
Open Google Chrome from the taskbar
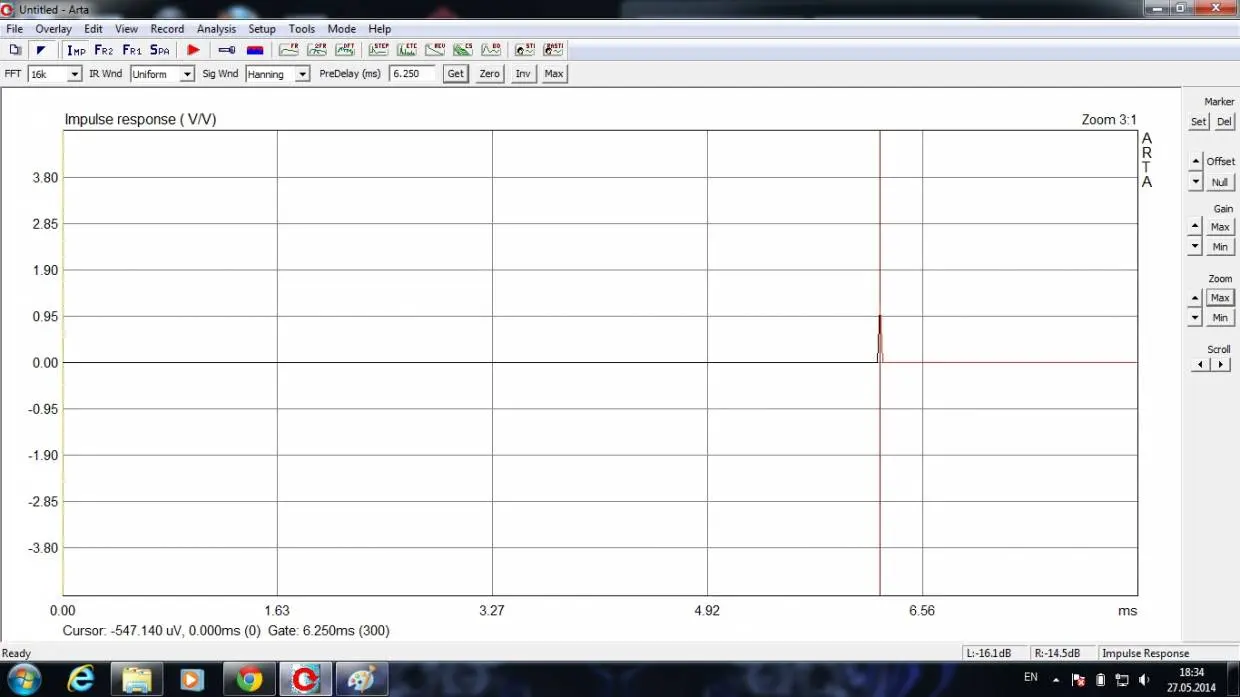pyautogui.click(x=249, y=680)
